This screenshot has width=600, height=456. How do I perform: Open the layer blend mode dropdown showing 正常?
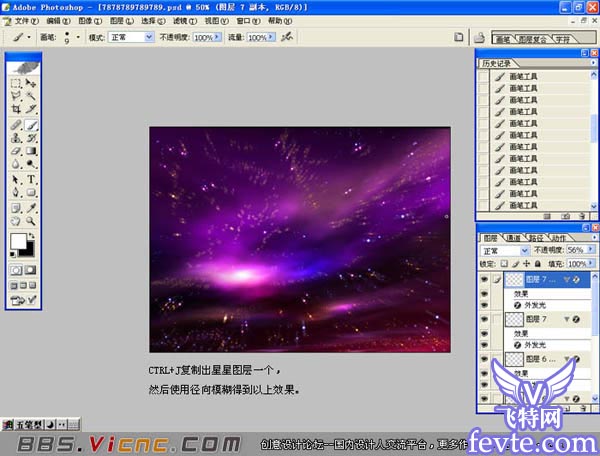click(x=502, y=251)
